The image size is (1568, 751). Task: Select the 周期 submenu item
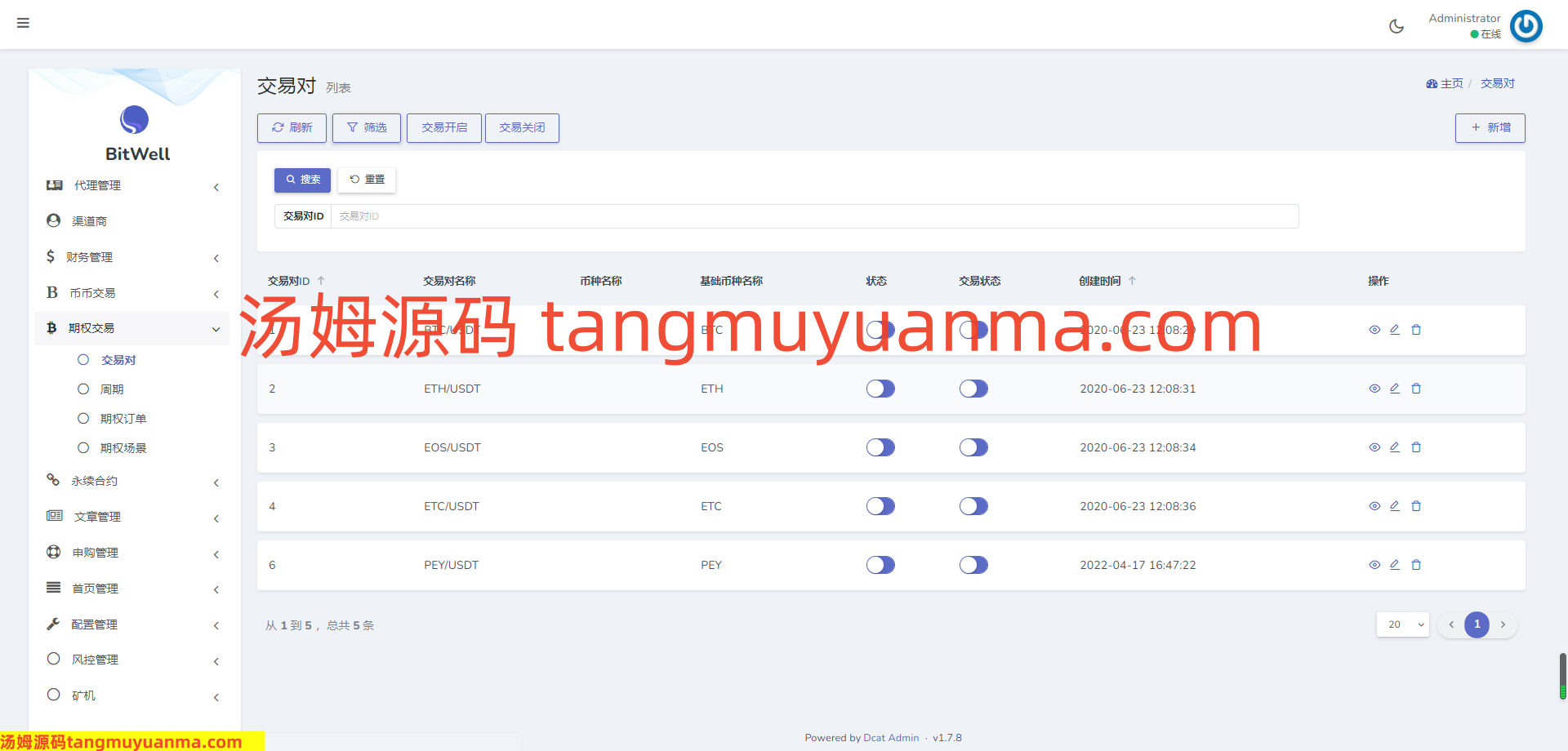click(x=112, y=389)
